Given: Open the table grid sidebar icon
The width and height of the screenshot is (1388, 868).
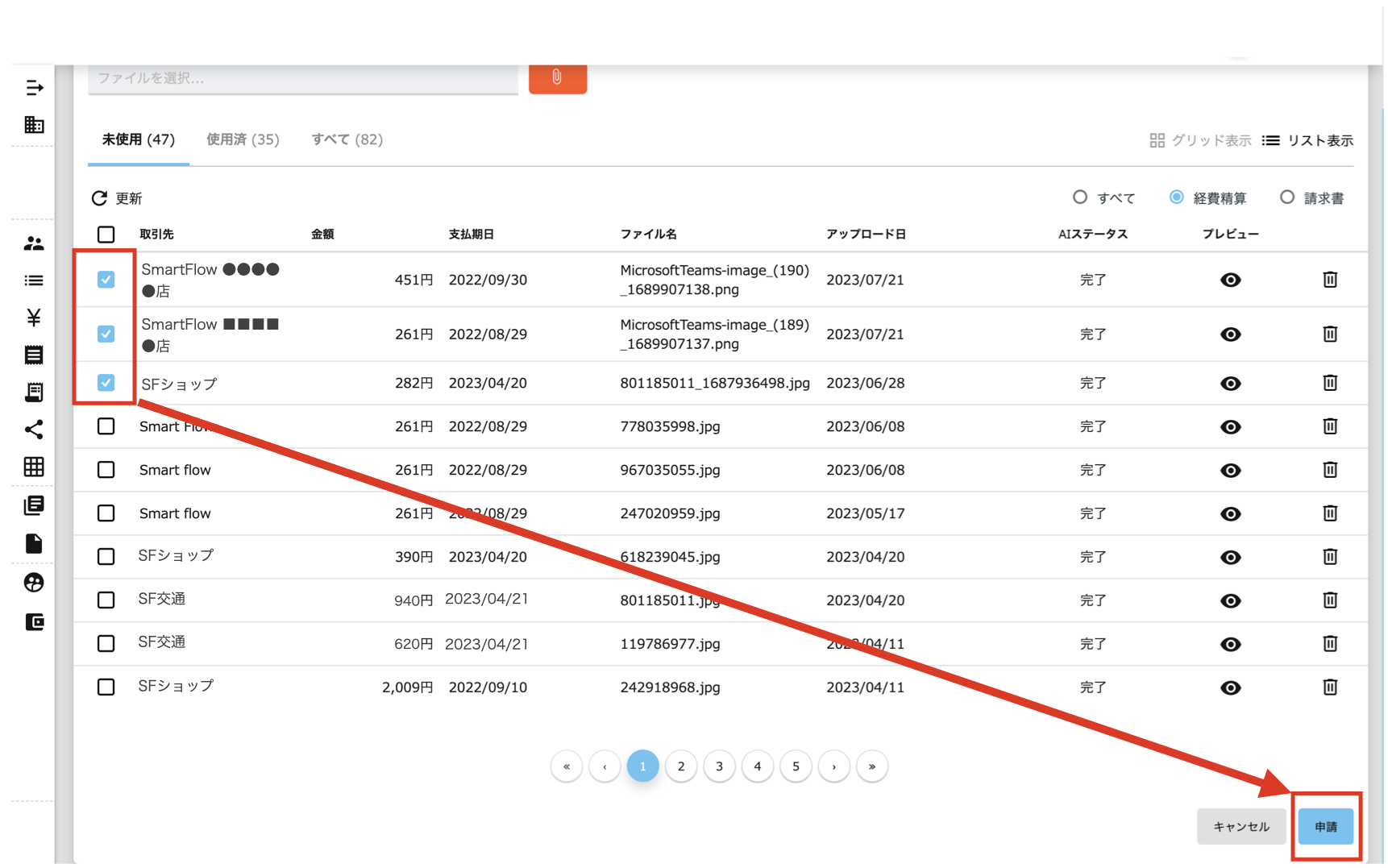Looking at the screenshot, I should pos(34,467).
